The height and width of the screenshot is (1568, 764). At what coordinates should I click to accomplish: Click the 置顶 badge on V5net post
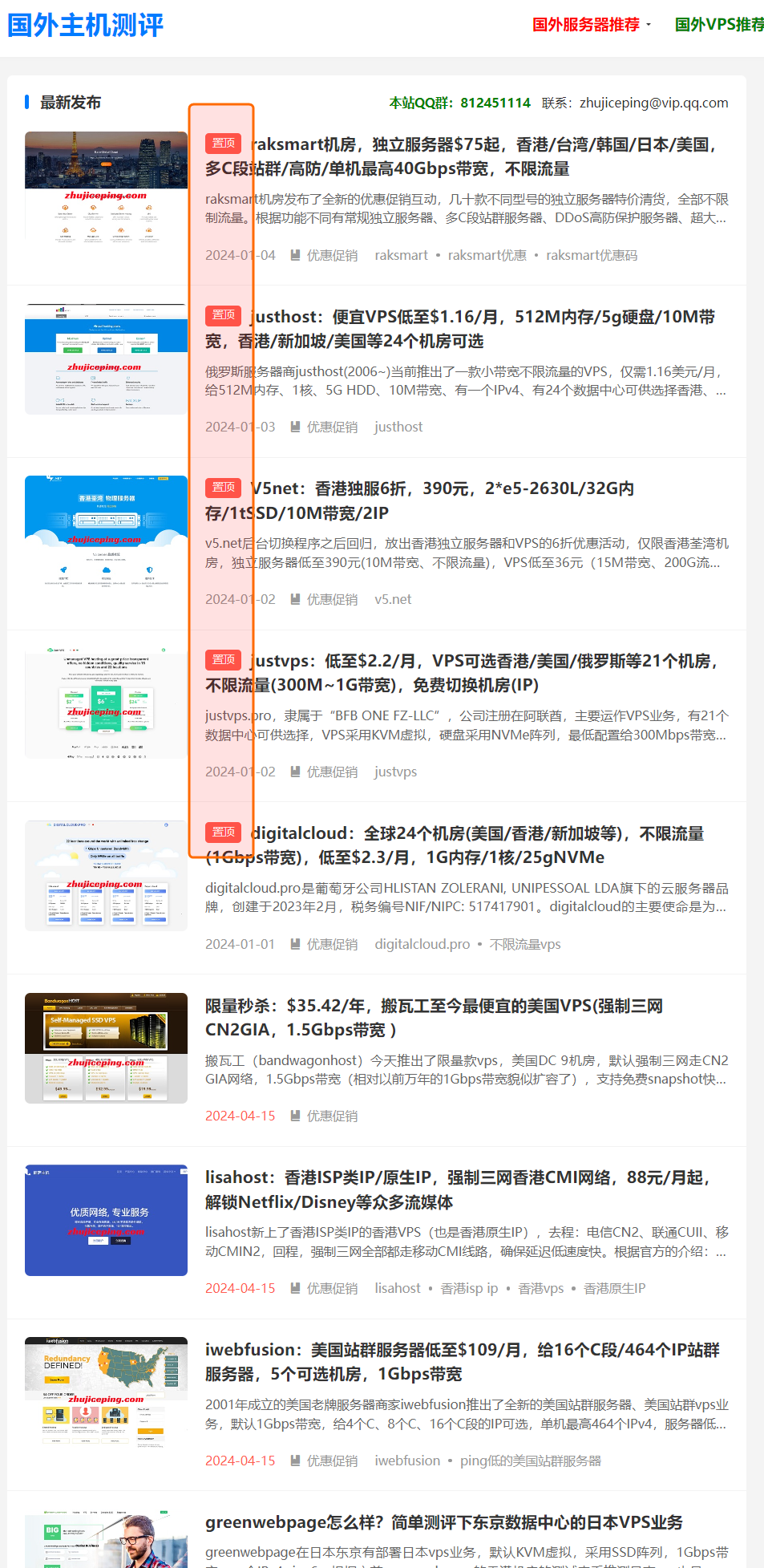point(224,488)
